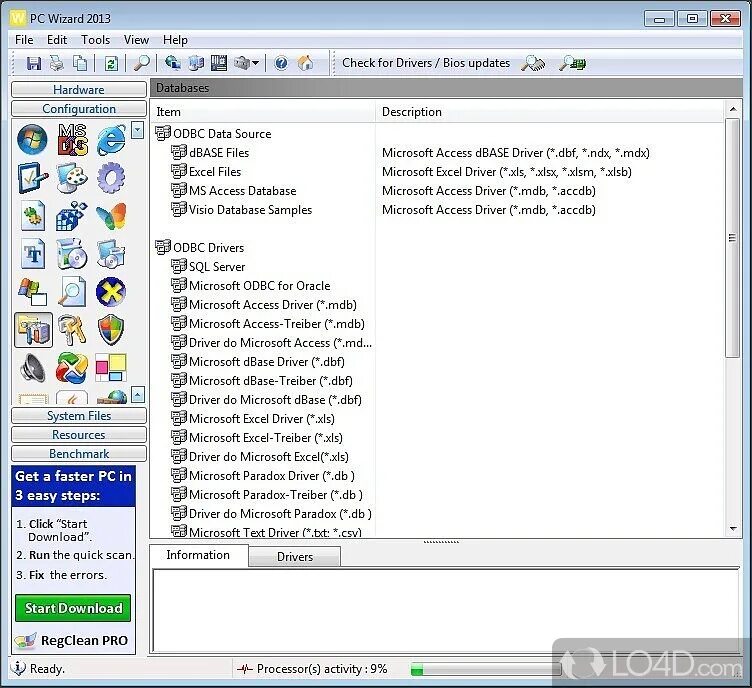Image resolution: width=752 pixels, height=688 pixels.
Task: Click the green Refresh toolbar icon
Action: point(111,63)
